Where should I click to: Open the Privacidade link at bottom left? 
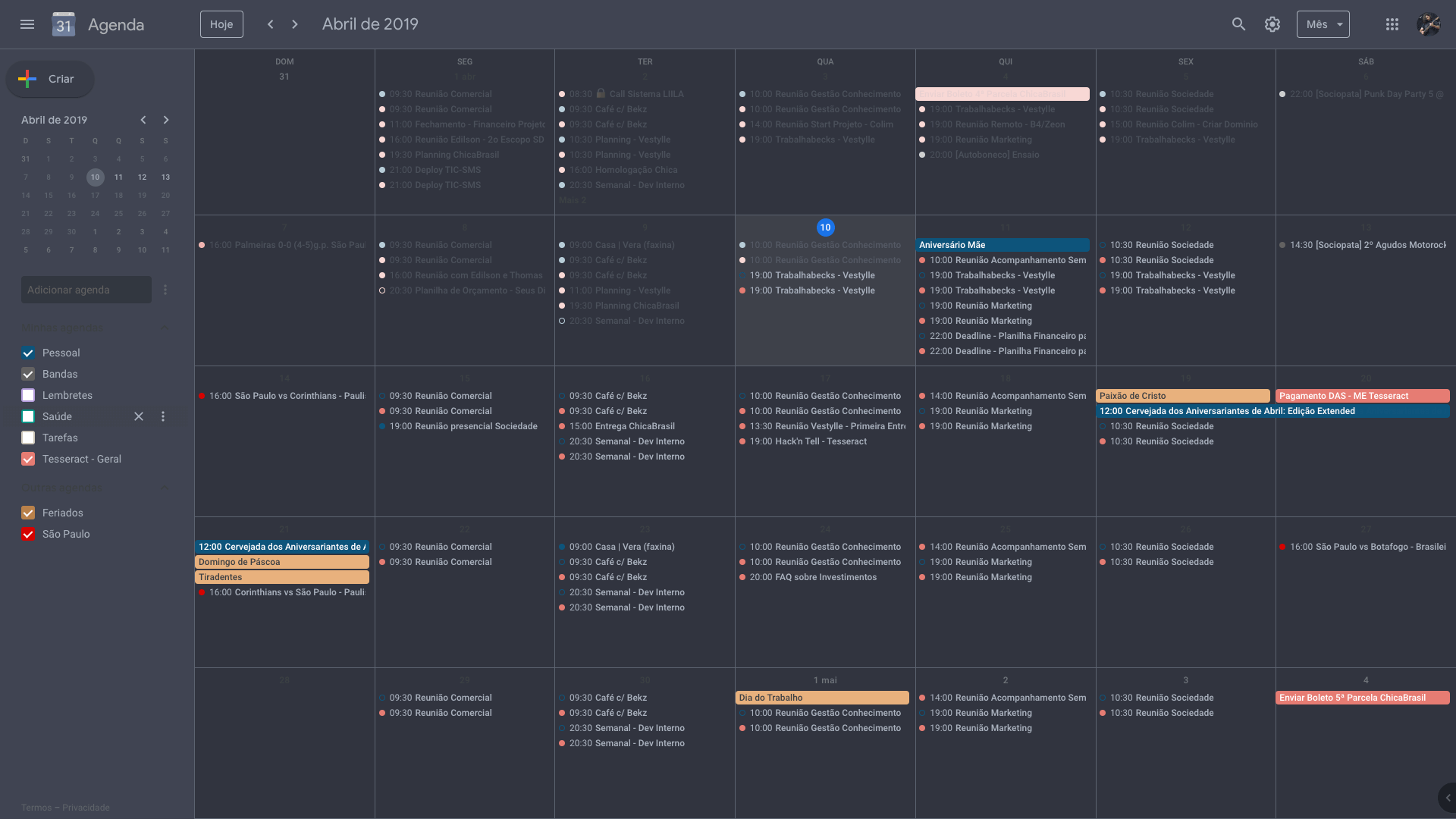(86, 808)
